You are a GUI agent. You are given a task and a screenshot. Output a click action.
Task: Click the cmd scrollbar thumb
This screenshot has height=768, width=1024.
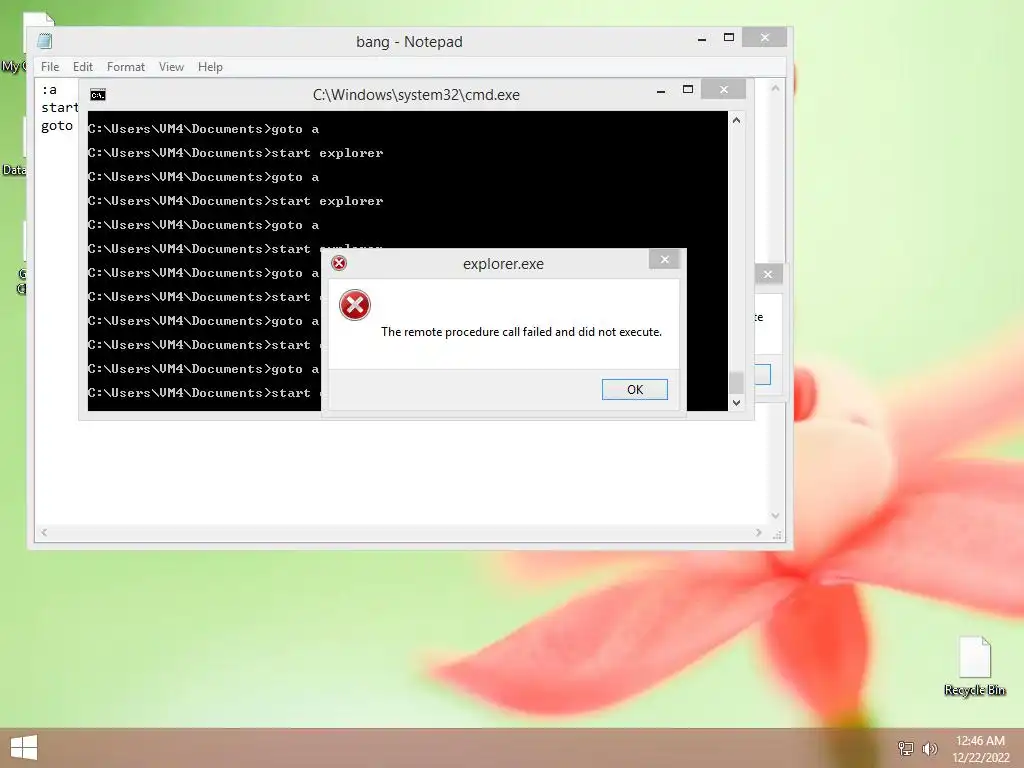tap(736, 383)
